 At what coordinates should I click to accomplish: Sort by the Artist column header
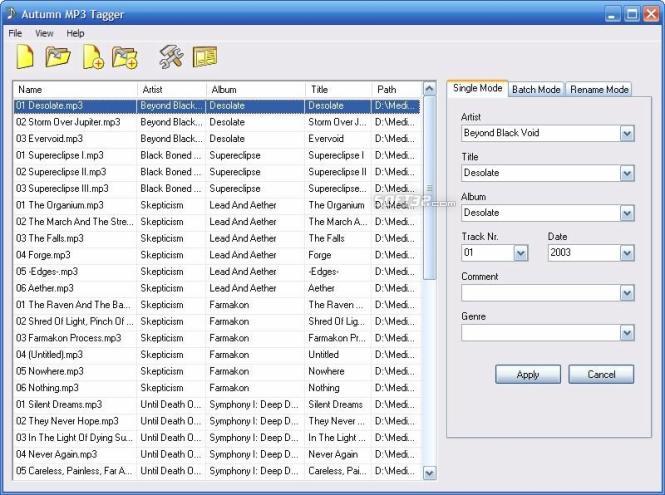pyautogui.click(x=172, y=89)
